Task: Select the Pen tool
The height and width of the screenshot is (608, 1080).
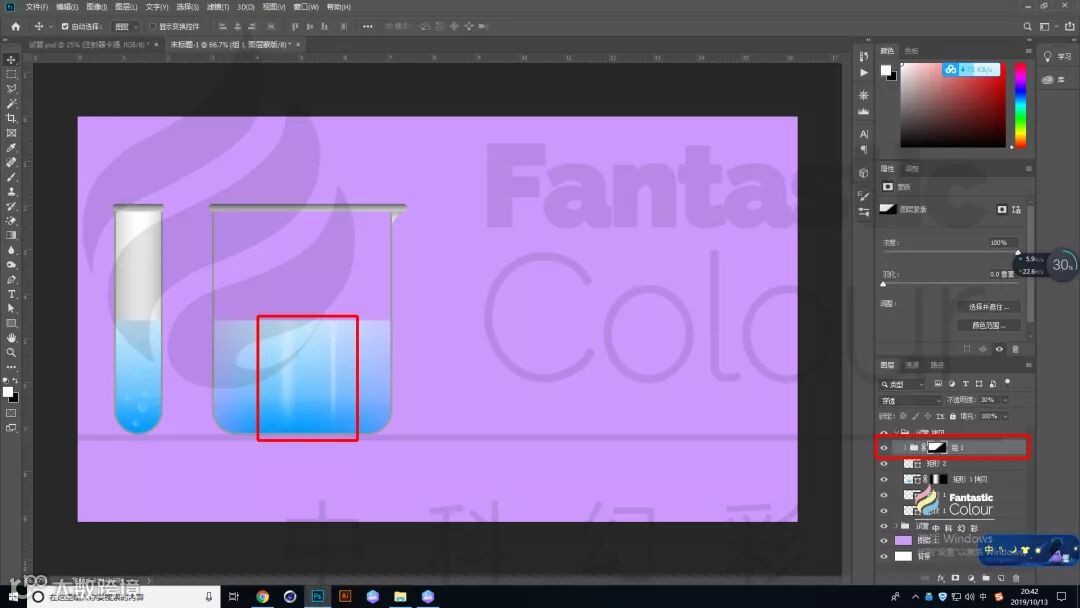Action: pyautogui.click(x=11, y=280)
